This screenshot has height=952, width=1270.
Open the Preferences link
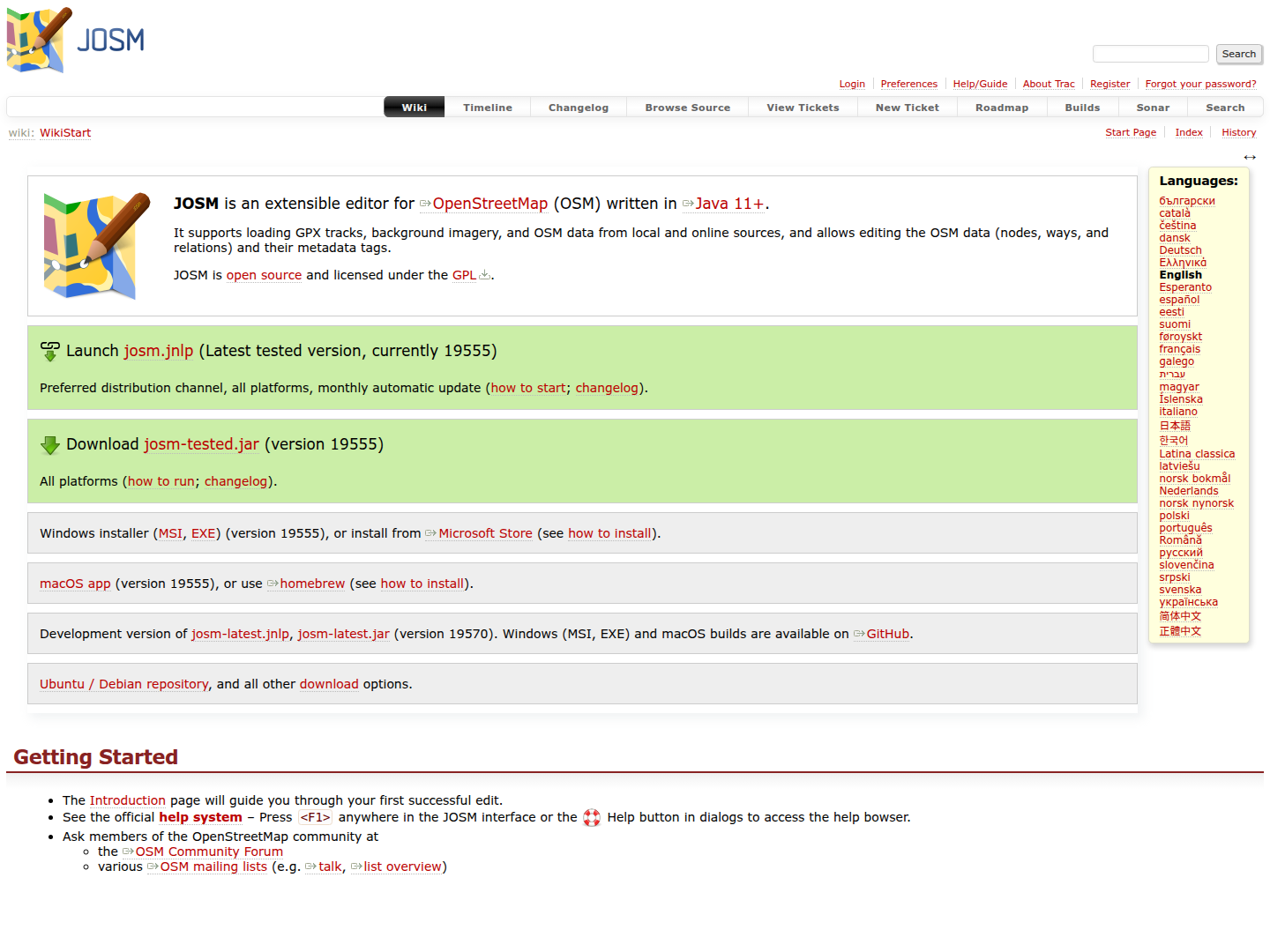(x=909, y=85)
